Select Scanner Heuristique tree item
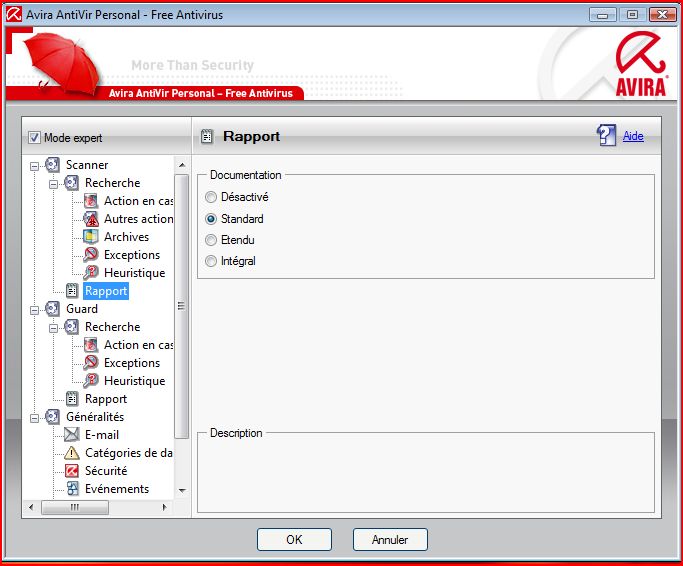 tap(135, 273)
